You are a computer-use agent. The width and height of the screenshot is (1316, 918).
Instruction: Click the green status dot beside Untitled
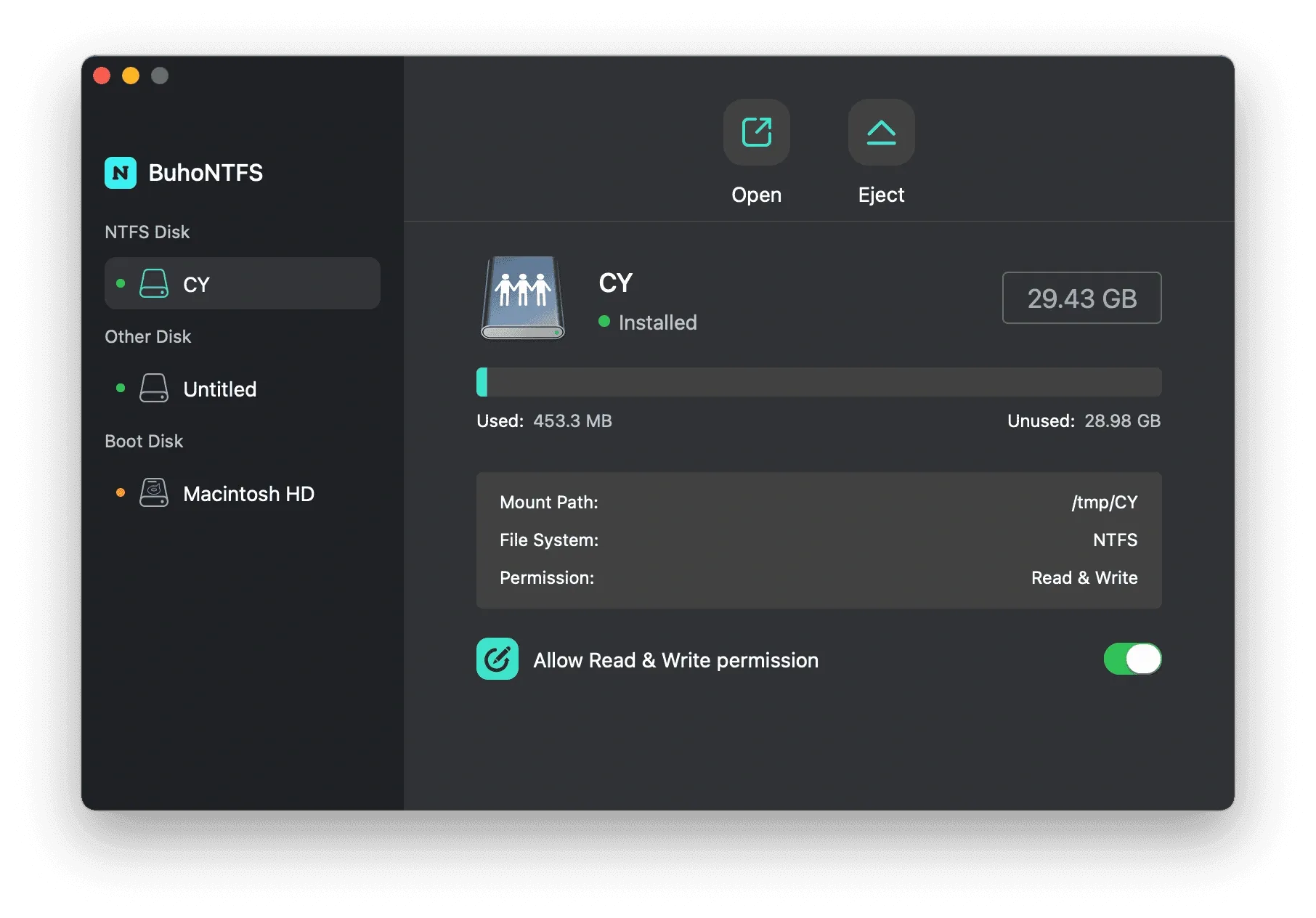(121, 389)
